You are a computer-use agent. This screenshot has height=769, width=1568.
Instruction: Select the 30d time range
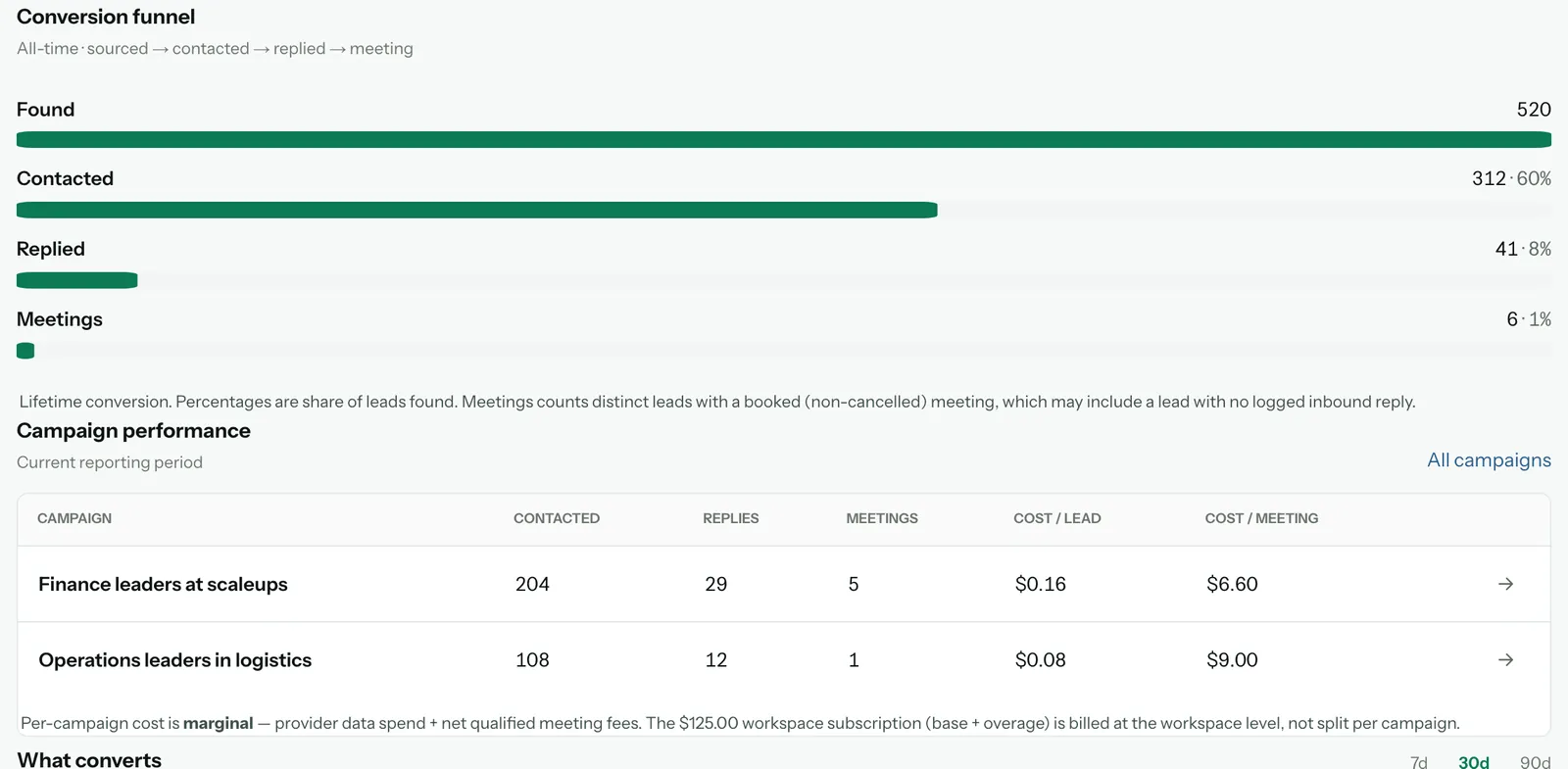[x=1473, y=762]
